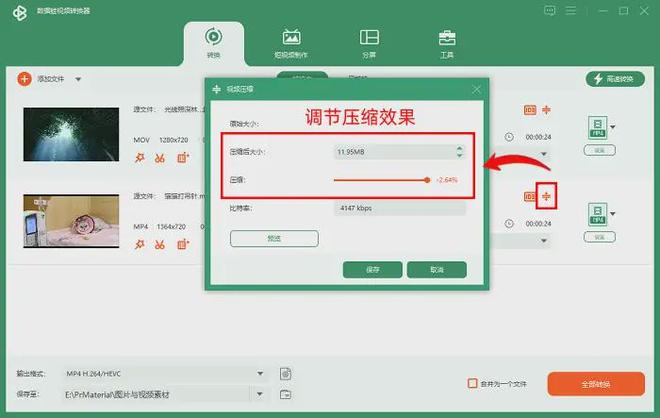Click the format settings icon beside 输出格式
This screenshot has height=418, width=660.
point(285,373)
